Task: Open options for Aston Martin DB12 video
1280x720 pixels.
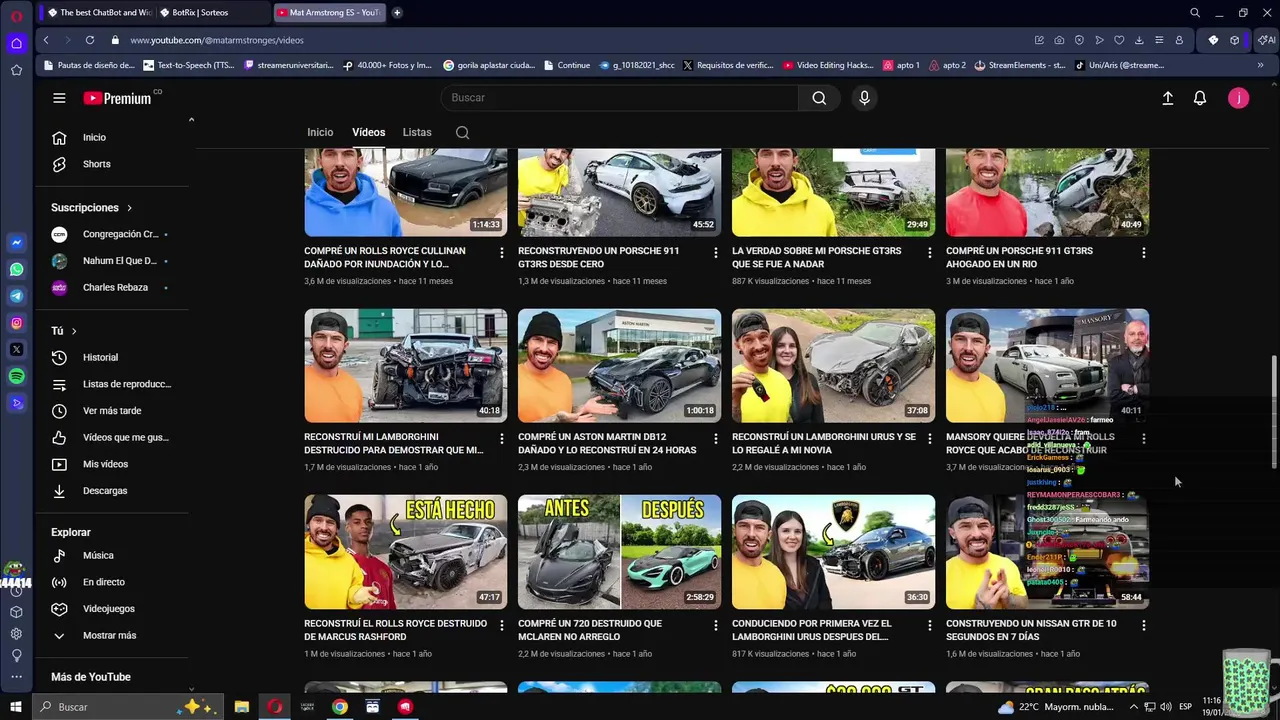Action: click(715, 439)
